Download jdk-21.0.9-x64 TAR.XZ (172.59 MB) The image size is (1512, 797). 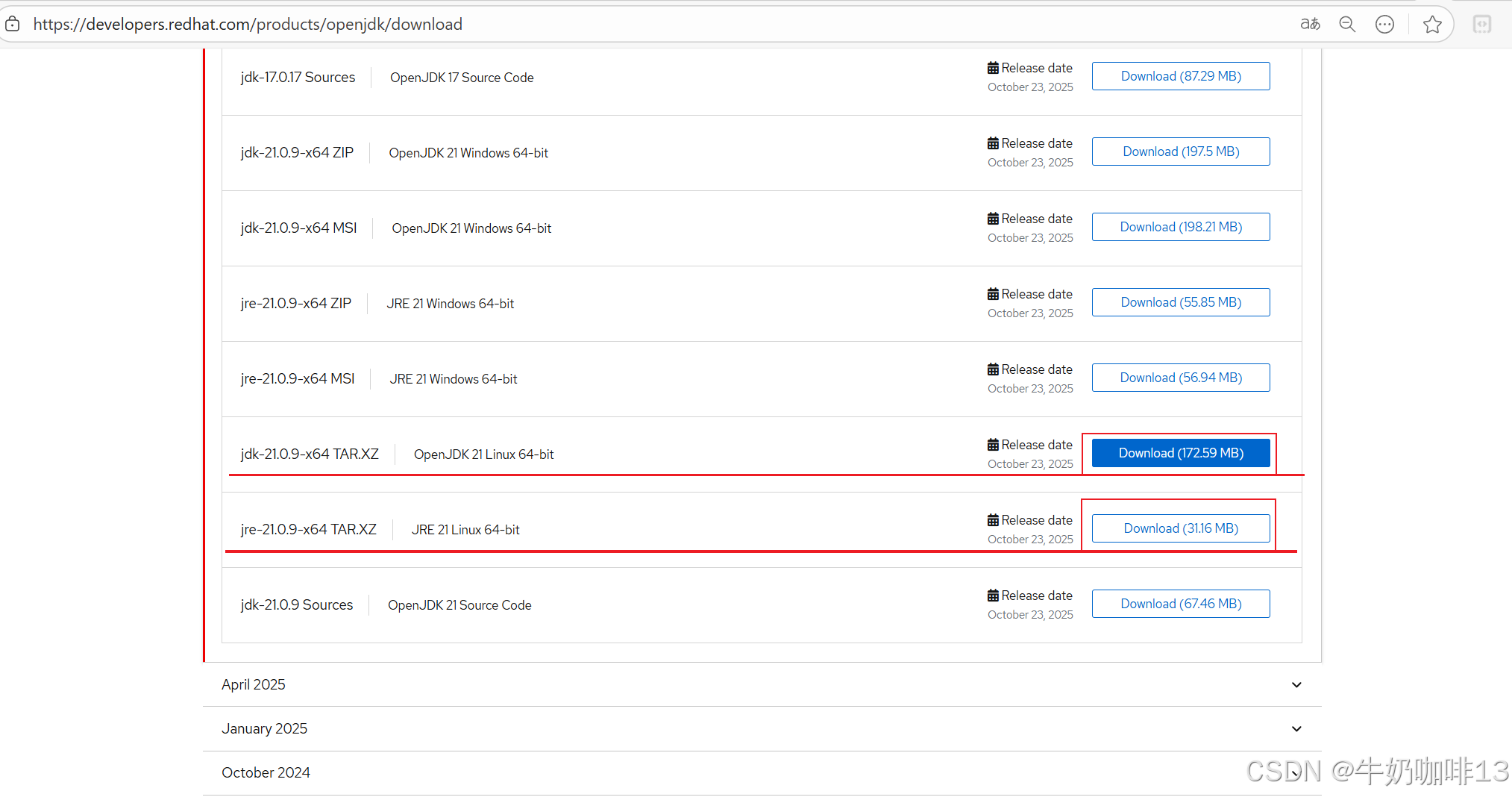pyautogui.click(x=1181, y=453)
